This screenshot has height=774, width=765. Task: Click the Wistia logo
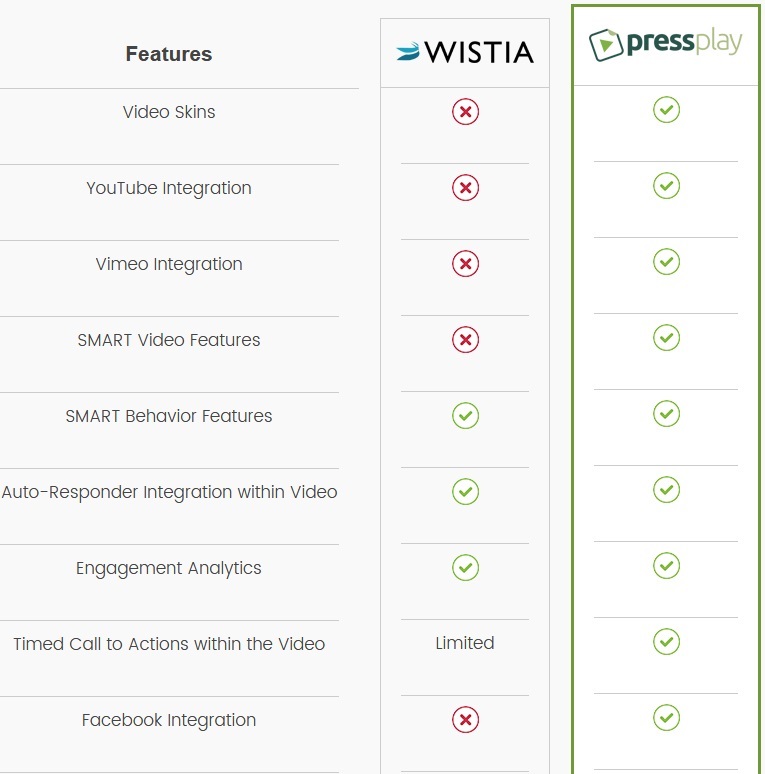(464, 52)
